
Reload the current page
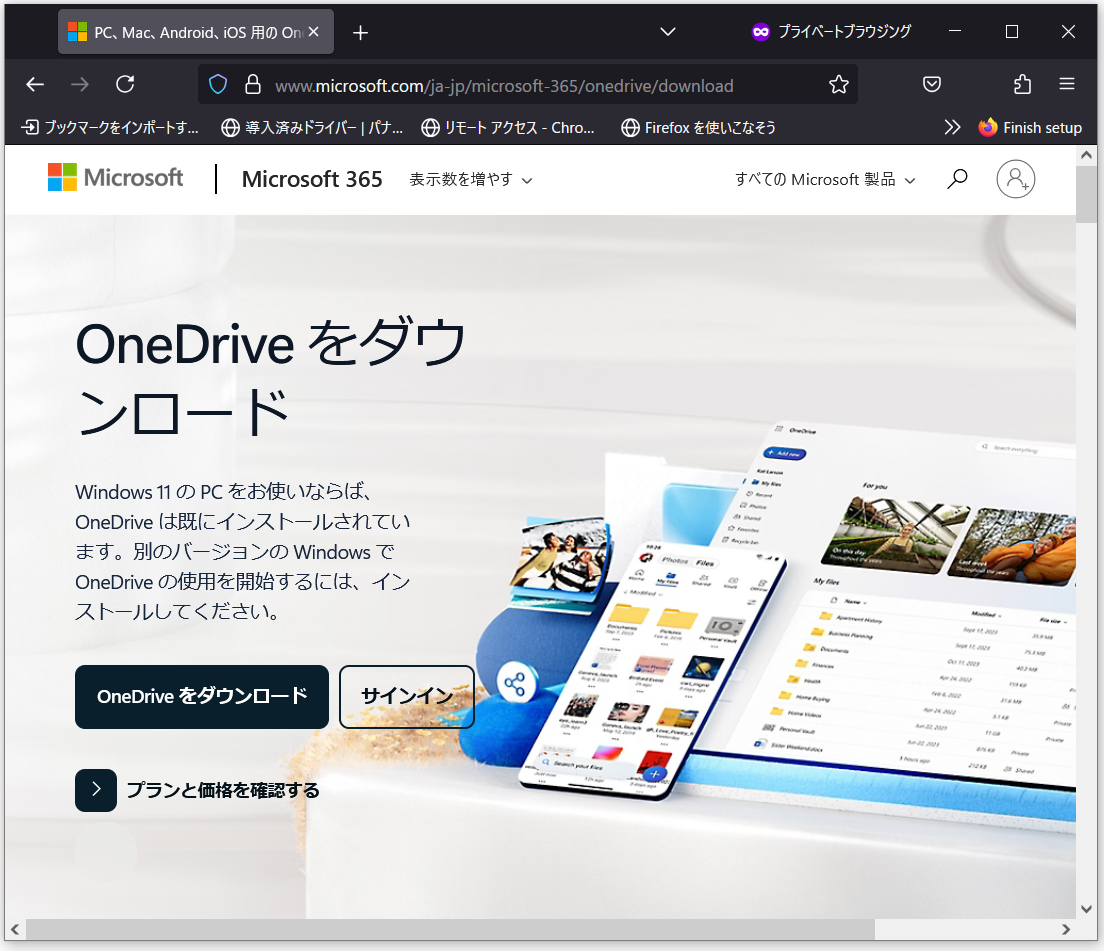(125, 84)
